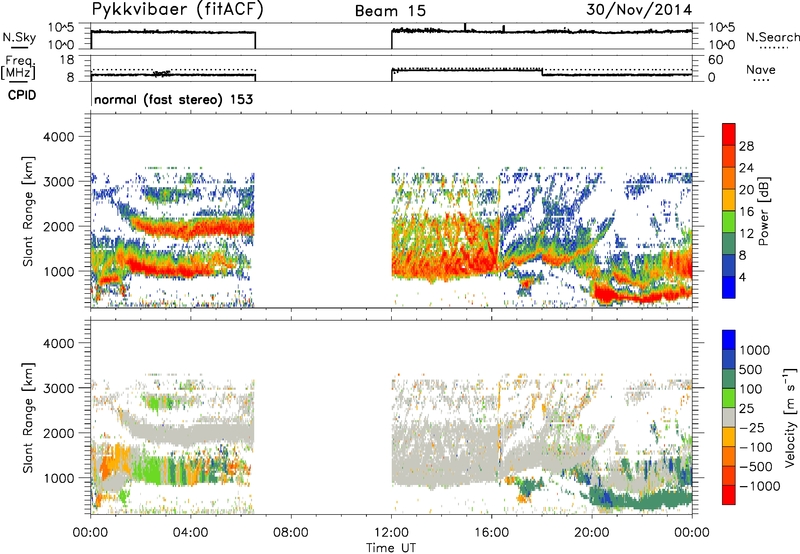The width and height of the screenshot is (800, 554).
Task: Click the red bottom of velocity colorbar
Action: (729, 495)
